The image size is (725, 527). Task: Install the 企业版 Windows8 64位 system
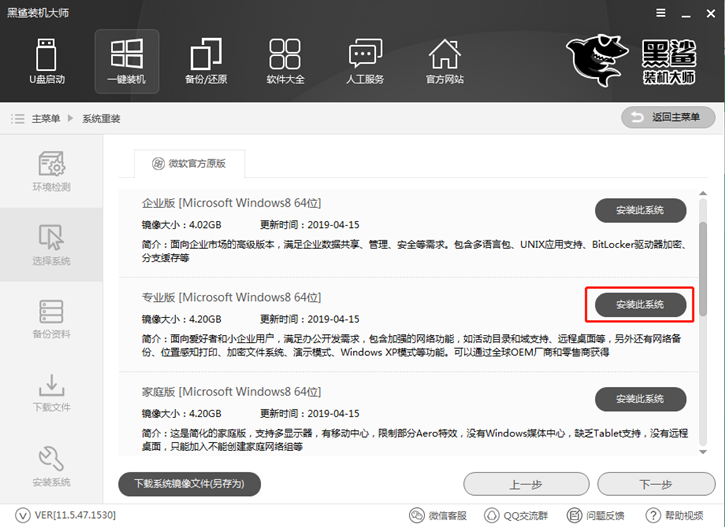[640, 210]
